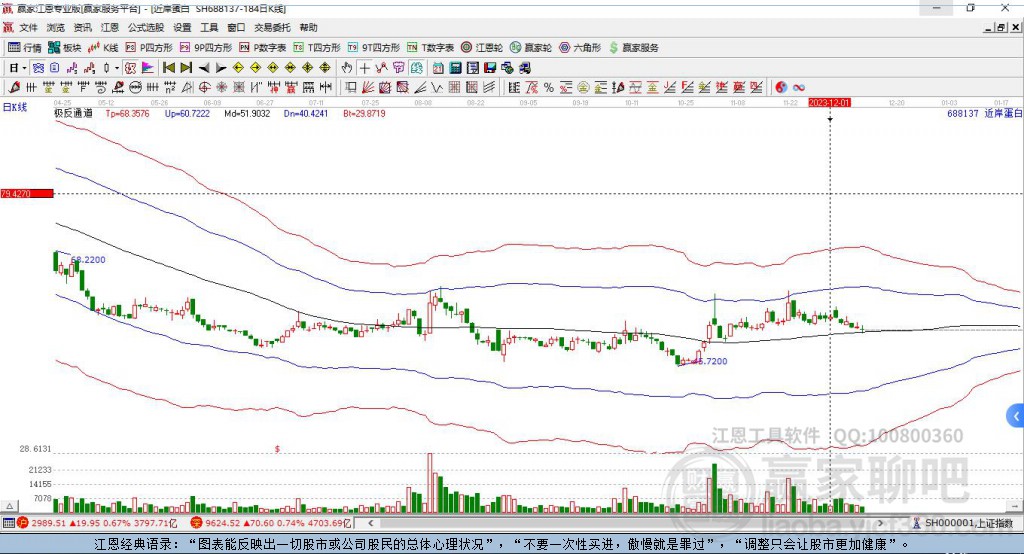
Task: Select the percent % line tool
Action: point(549,88)
